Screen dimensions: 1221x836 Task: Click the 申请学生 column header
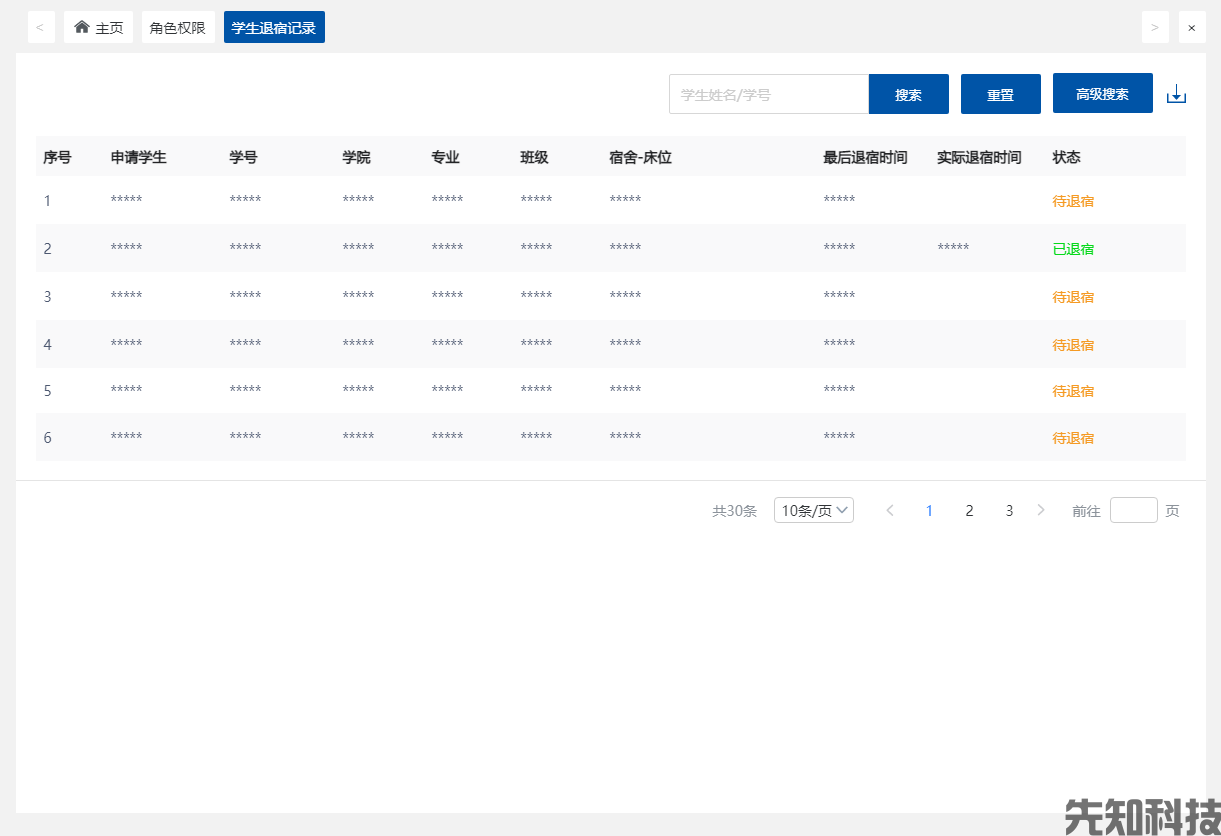pos(139,157)
